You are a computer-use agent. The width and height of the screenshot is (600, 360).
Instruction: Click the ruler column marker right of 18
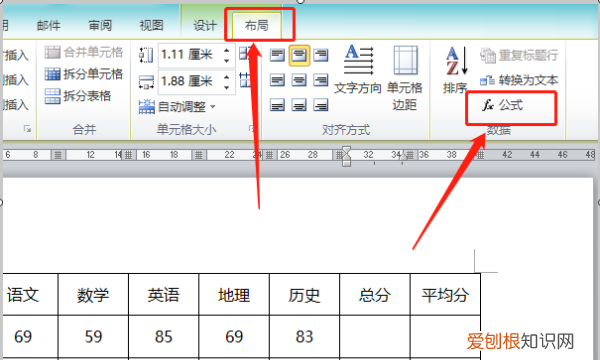pyautogui.click(x=199, y=155)
